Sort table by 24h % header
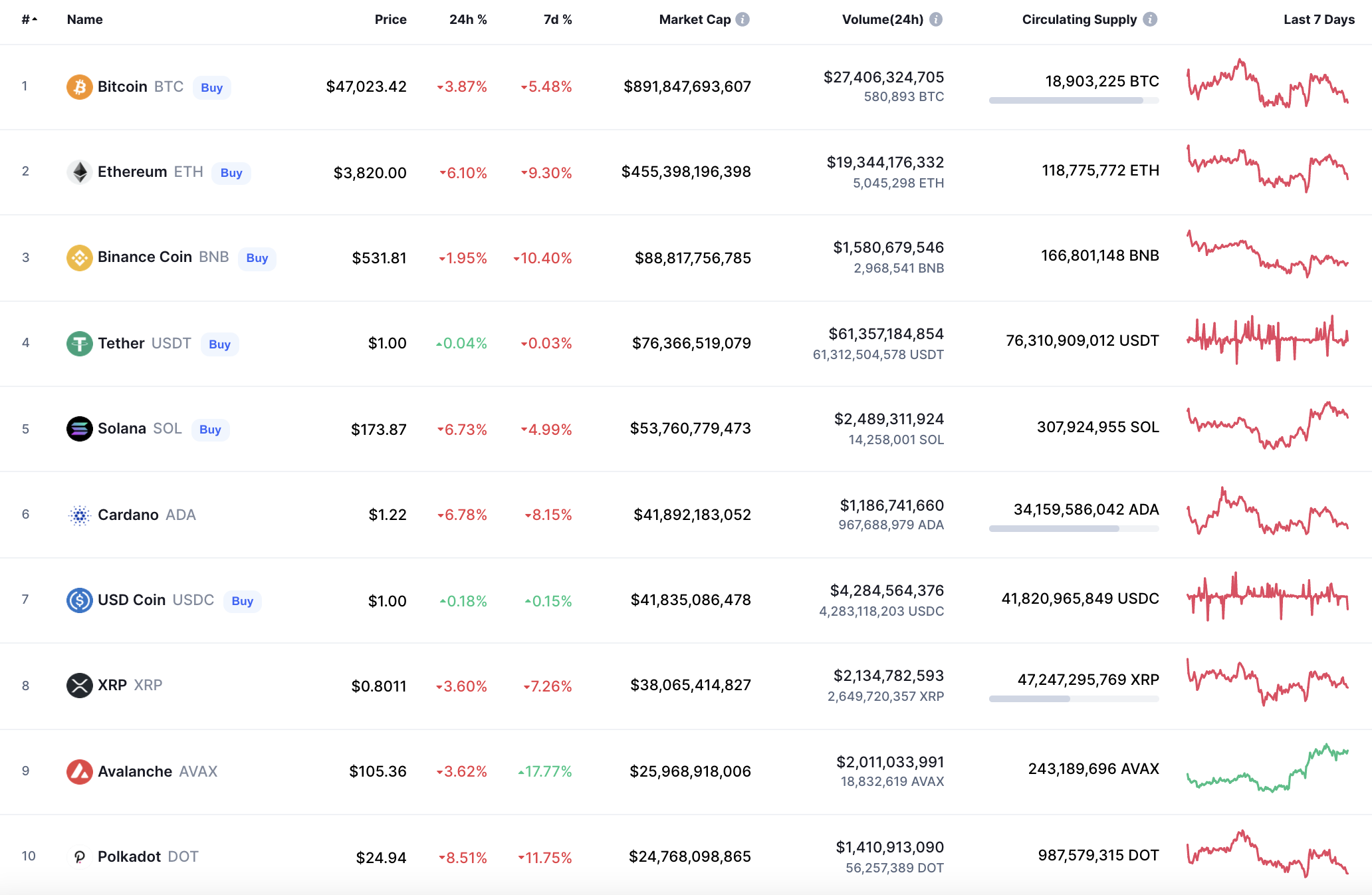The width and height of the screenshot is (1372, 895). (x=468, y=19)
